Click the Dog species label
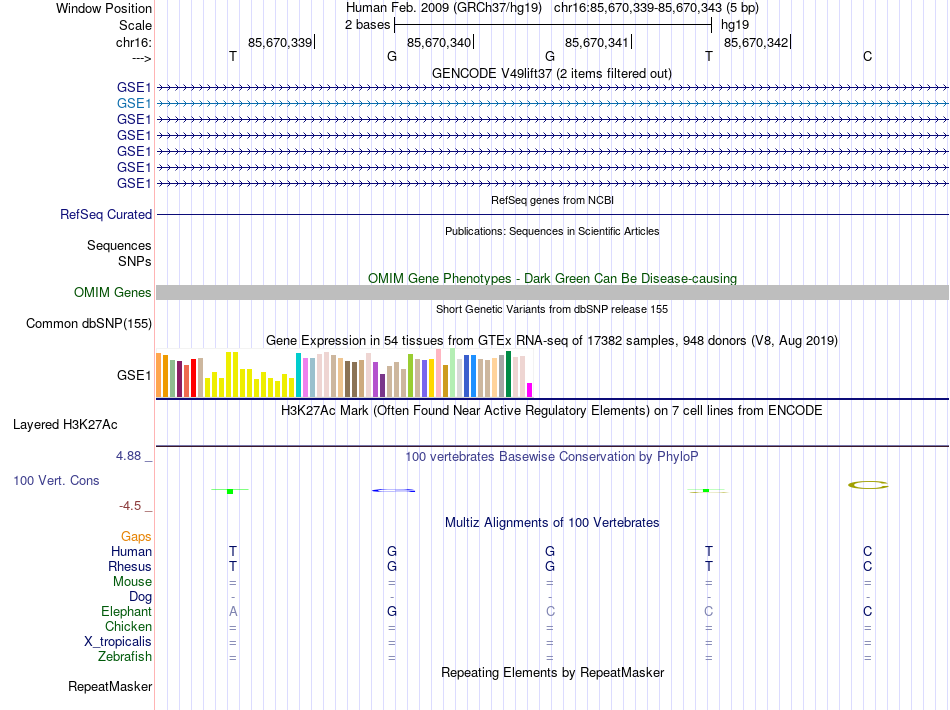This screenshot has height=710, width=950. pos(140,597)
